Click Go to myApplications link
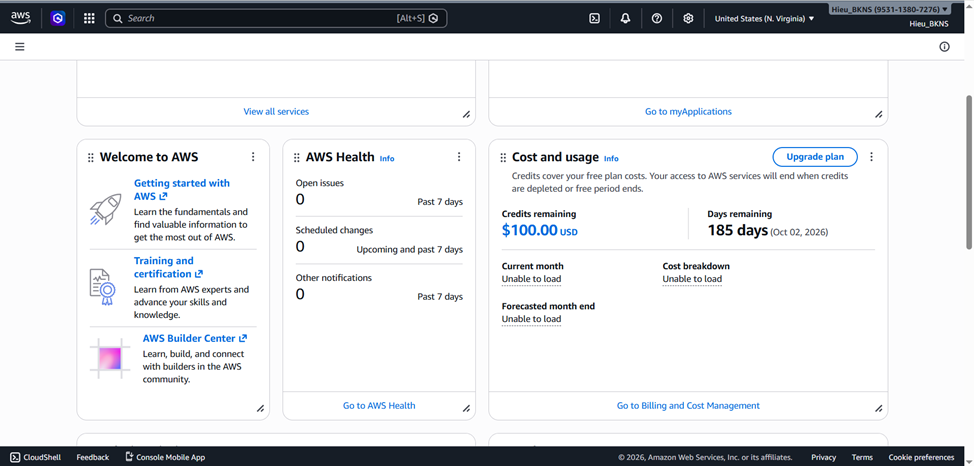Viewport: 974px width, 466px height. [x=688, y=112]
